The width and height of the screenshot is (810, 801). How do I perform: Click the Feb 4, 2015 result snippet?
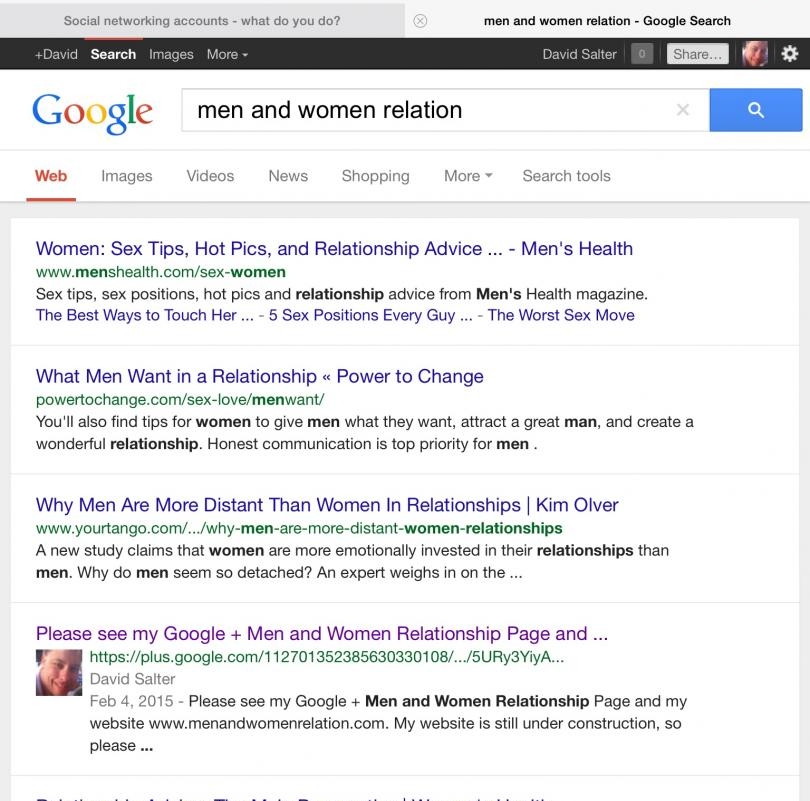pos(388,724)
